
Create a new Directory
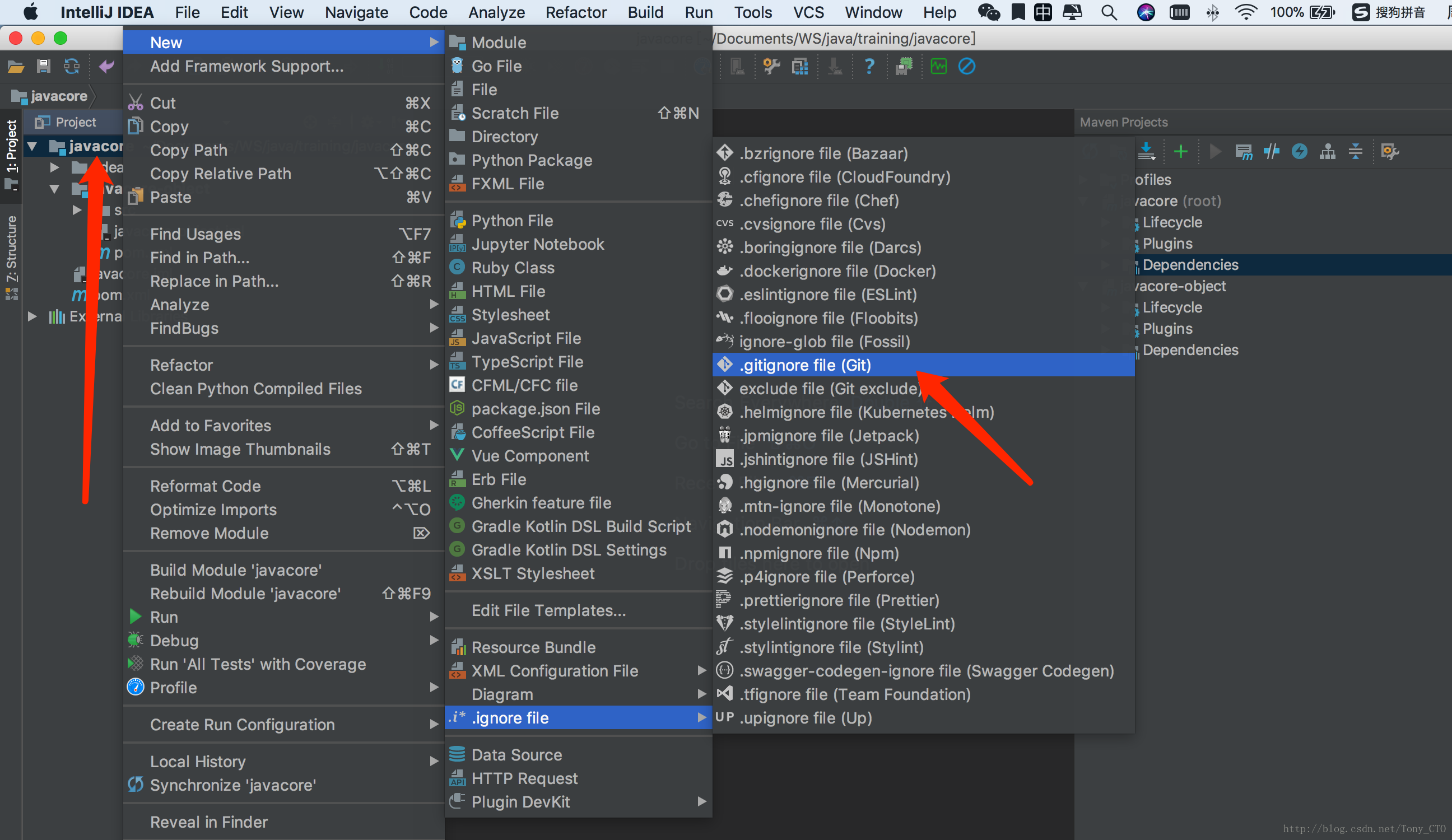(x=579, y=137)
